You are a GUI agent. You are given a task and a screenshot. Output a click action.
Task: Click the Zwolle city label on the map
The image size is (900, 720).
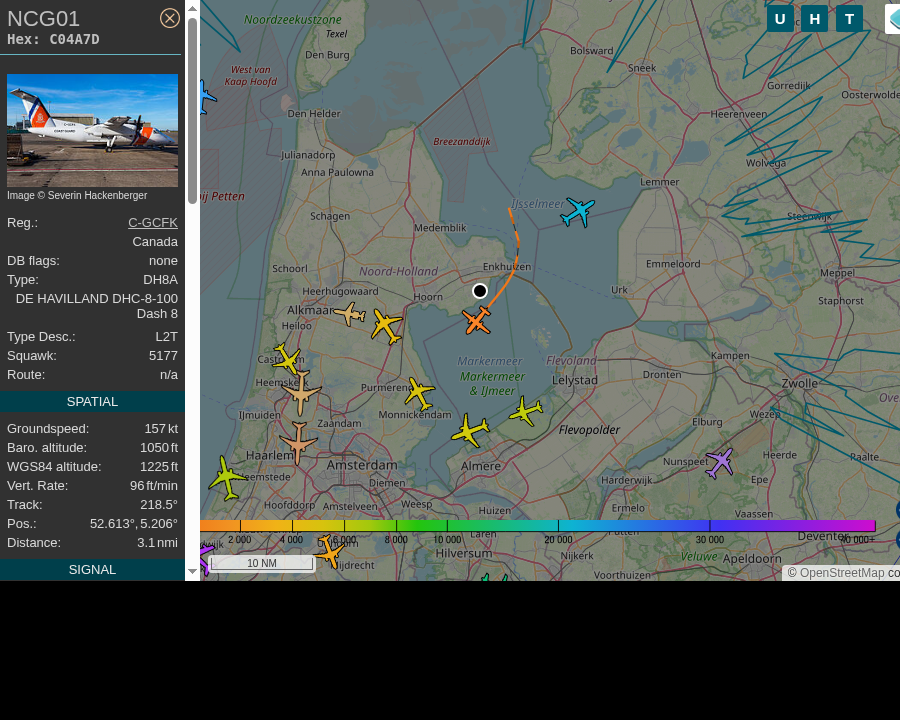click(800, 384)
